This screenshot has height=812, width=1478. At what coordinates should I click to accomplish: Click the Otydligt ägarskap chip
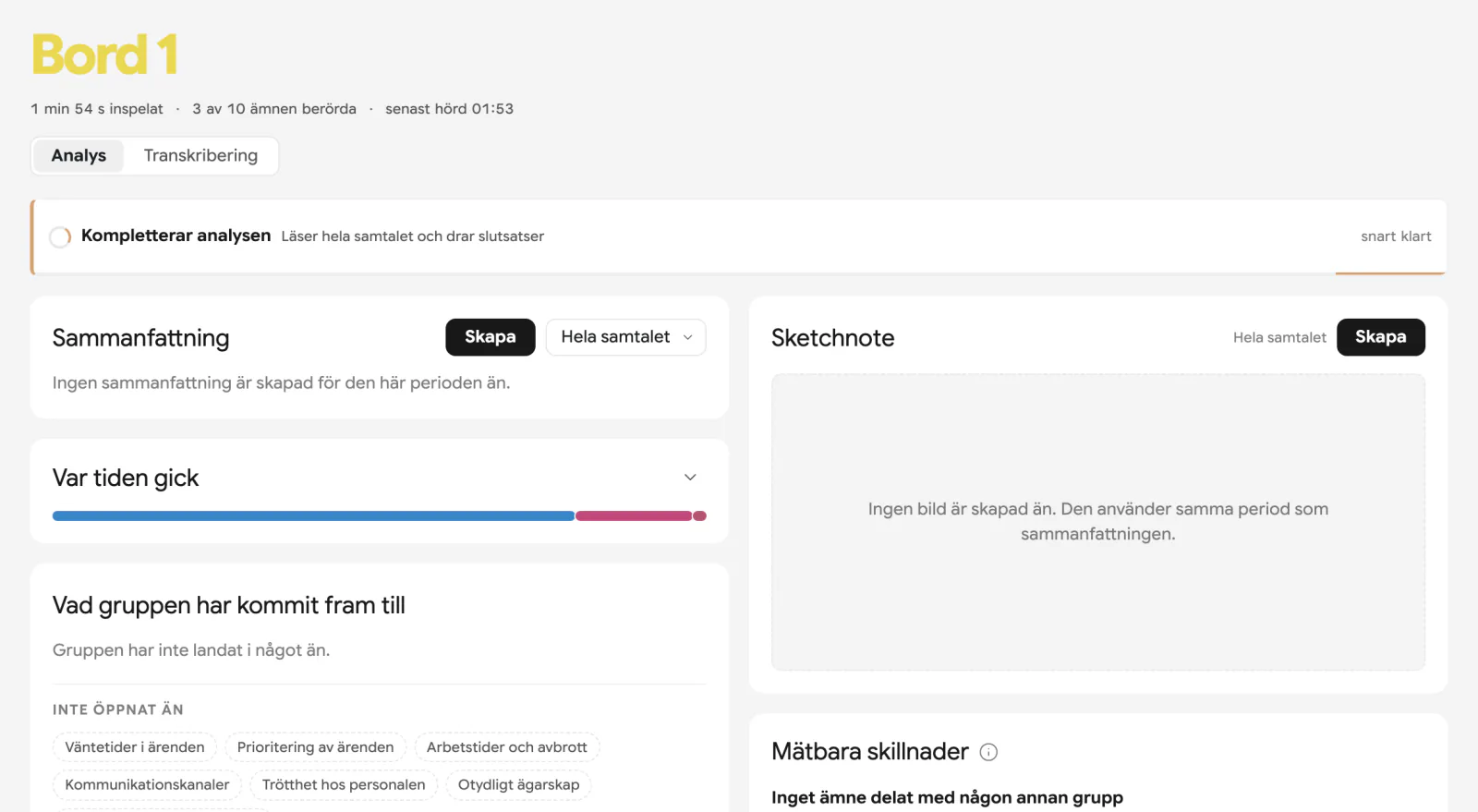pyautogui.click(x=519, y=785)
